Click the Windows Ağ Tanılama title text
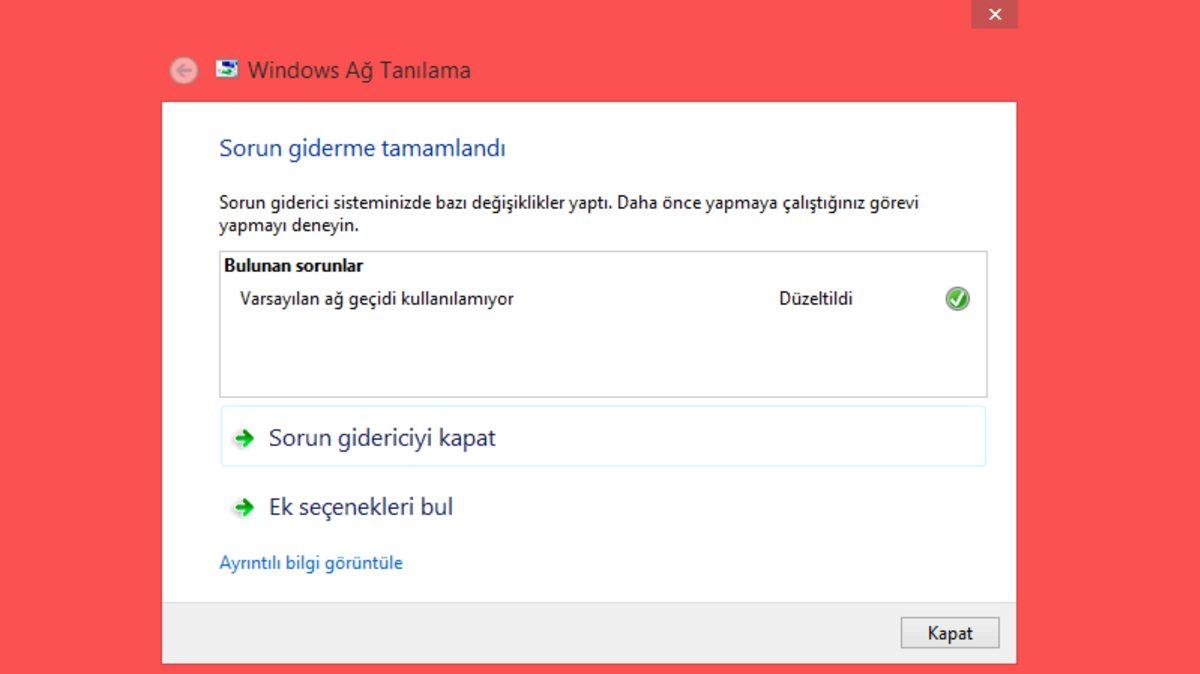Image resolution: width=1200 pixels, height=674 pixels. (x=361, y=70)
